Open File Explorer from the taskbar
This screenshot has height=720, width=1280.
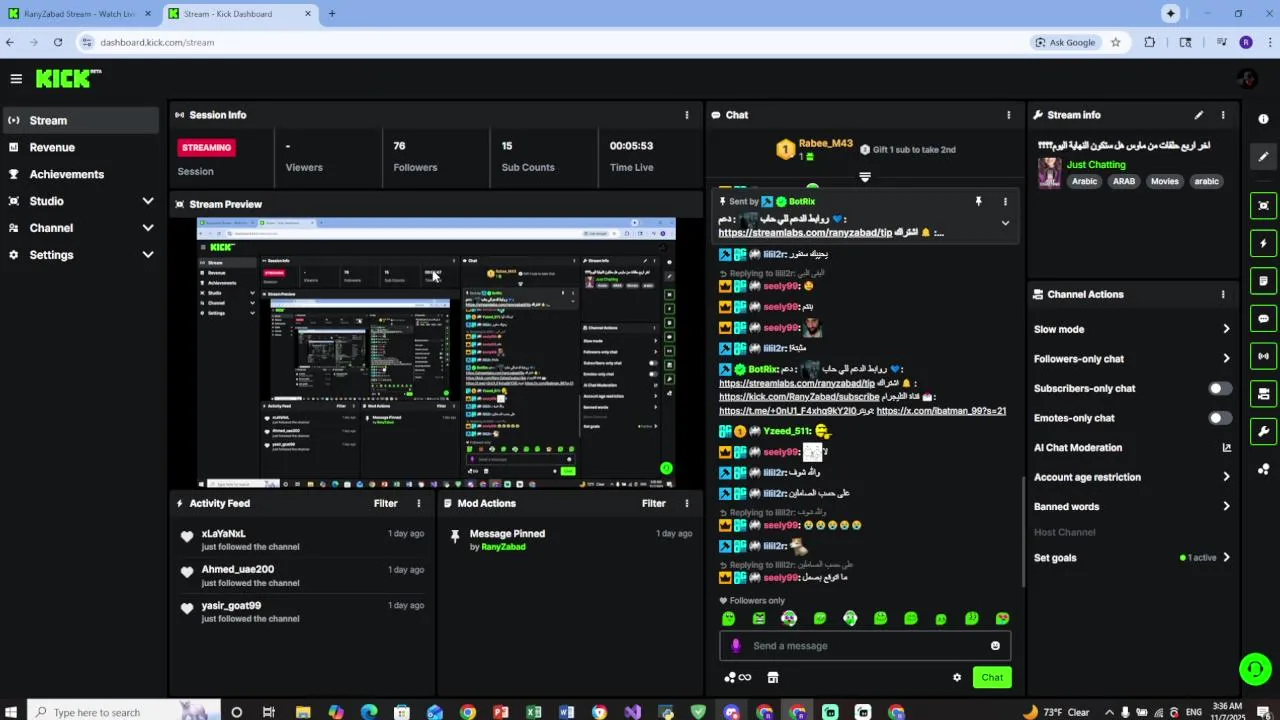click(302, 712)
